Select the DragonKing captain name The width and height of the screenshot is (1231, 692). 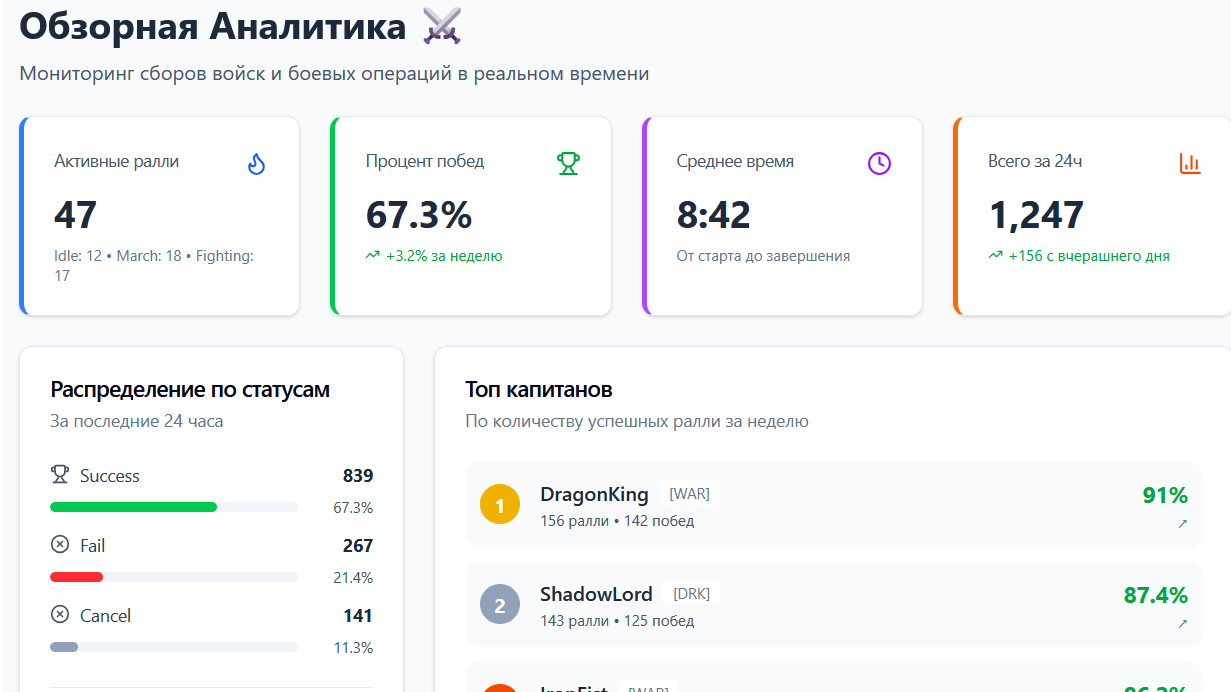[x=595, y=493]
